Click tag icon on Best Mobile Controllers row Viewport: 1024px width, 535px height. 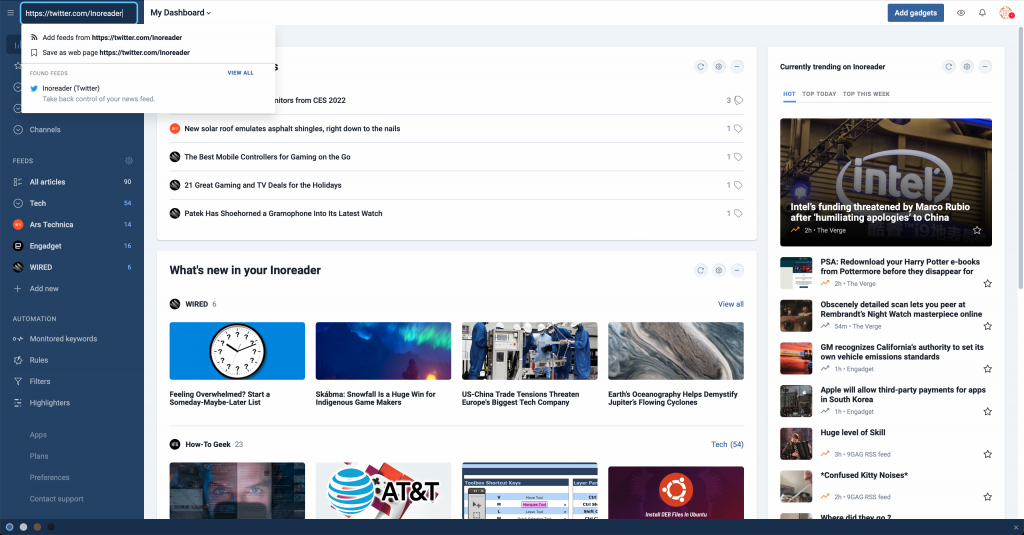(x=739, y=157)
